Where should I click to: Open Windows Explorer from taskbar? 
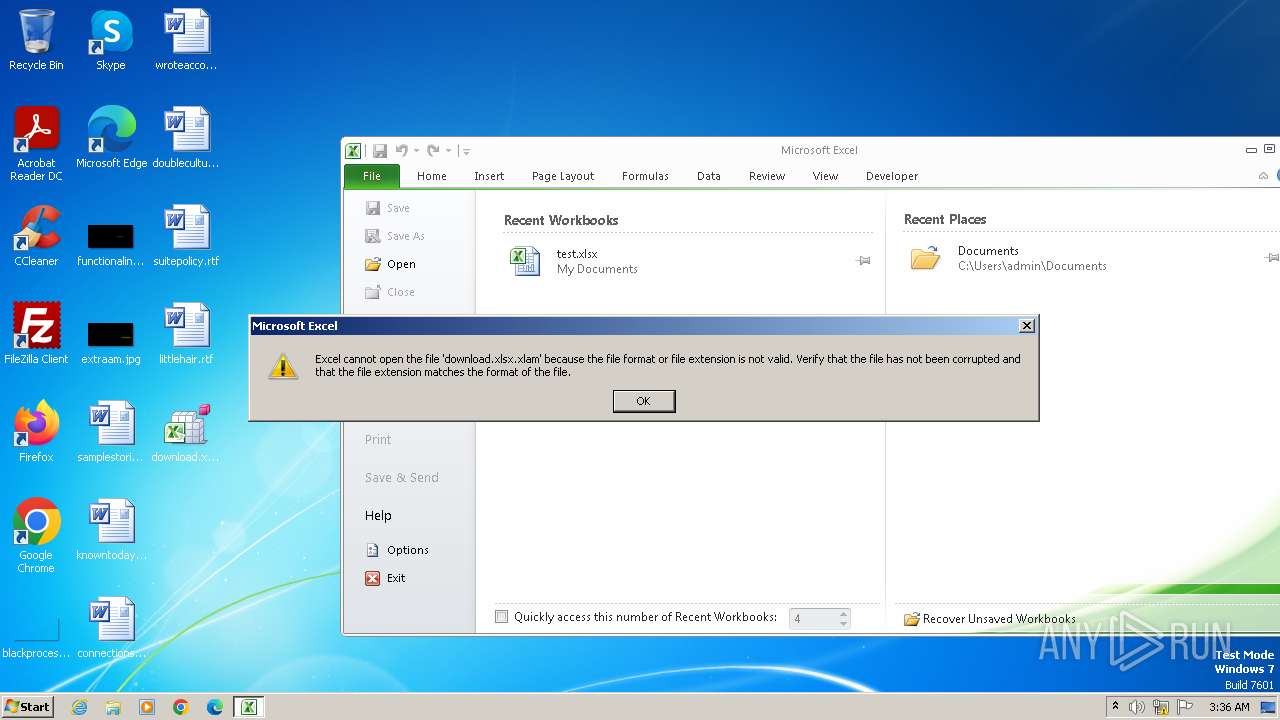113,707
